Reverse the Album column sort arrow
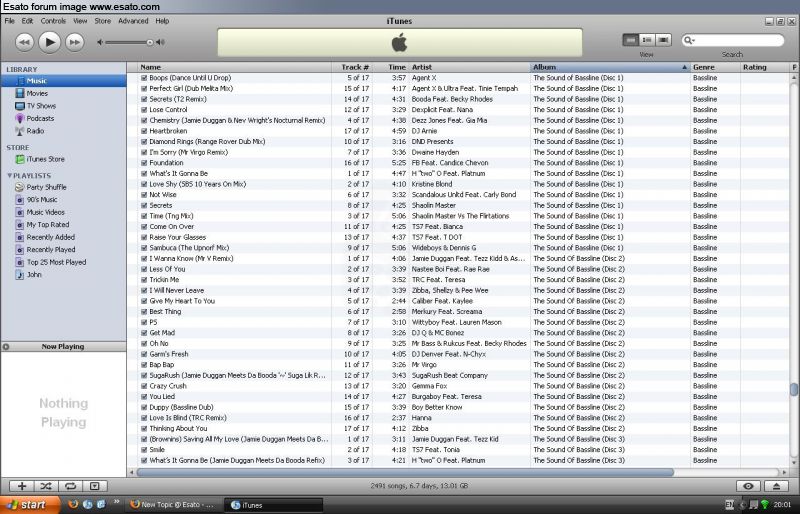 [x=684, y=67]
